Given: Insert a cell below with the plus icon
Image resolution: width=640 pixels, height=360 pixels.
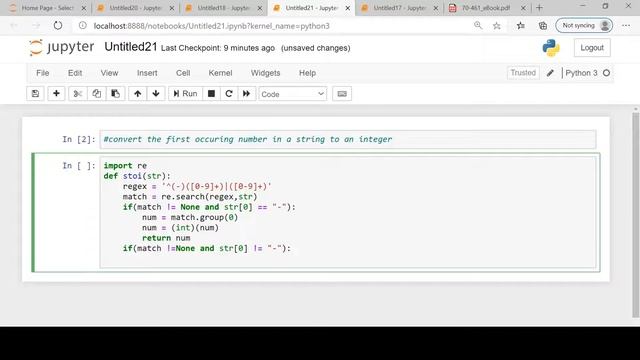Looking at the screenshot, I should click(56, 94).
